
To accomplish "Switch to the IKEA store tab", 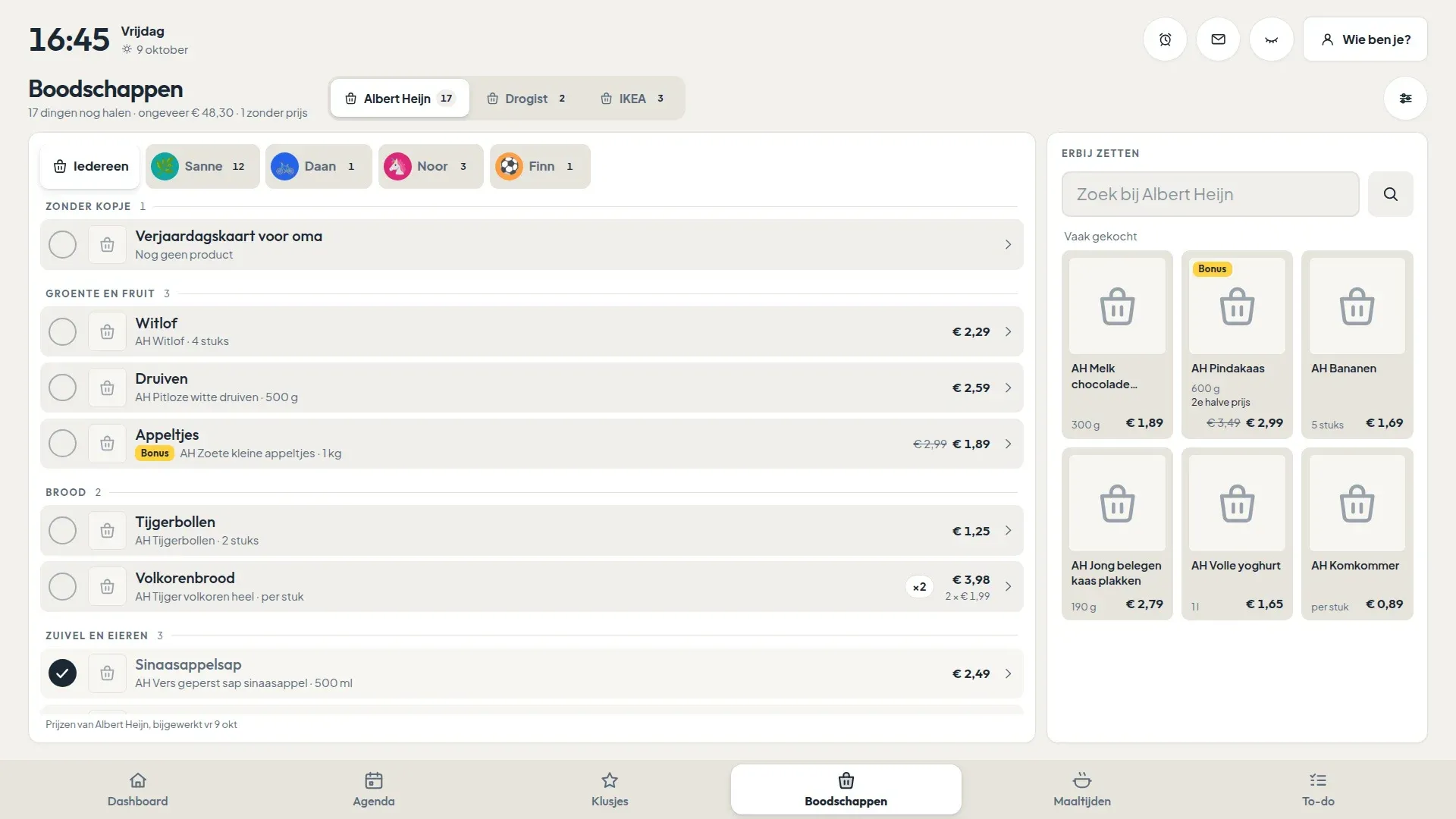I will [x=632, y=99].
